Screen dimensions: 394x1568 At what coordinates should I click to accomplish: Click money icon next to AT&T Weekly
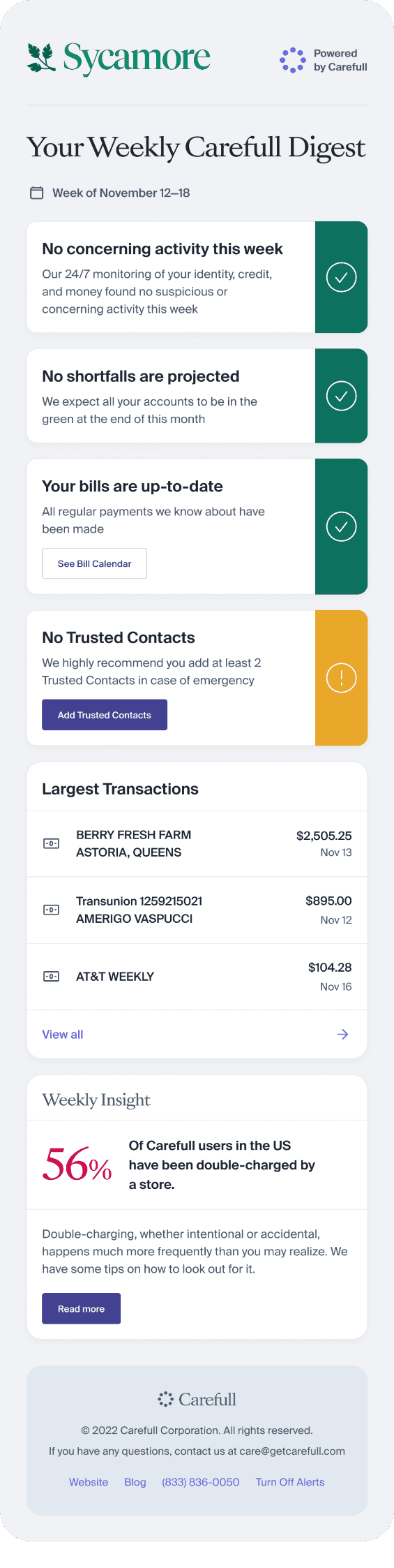(x=52, y=976)
